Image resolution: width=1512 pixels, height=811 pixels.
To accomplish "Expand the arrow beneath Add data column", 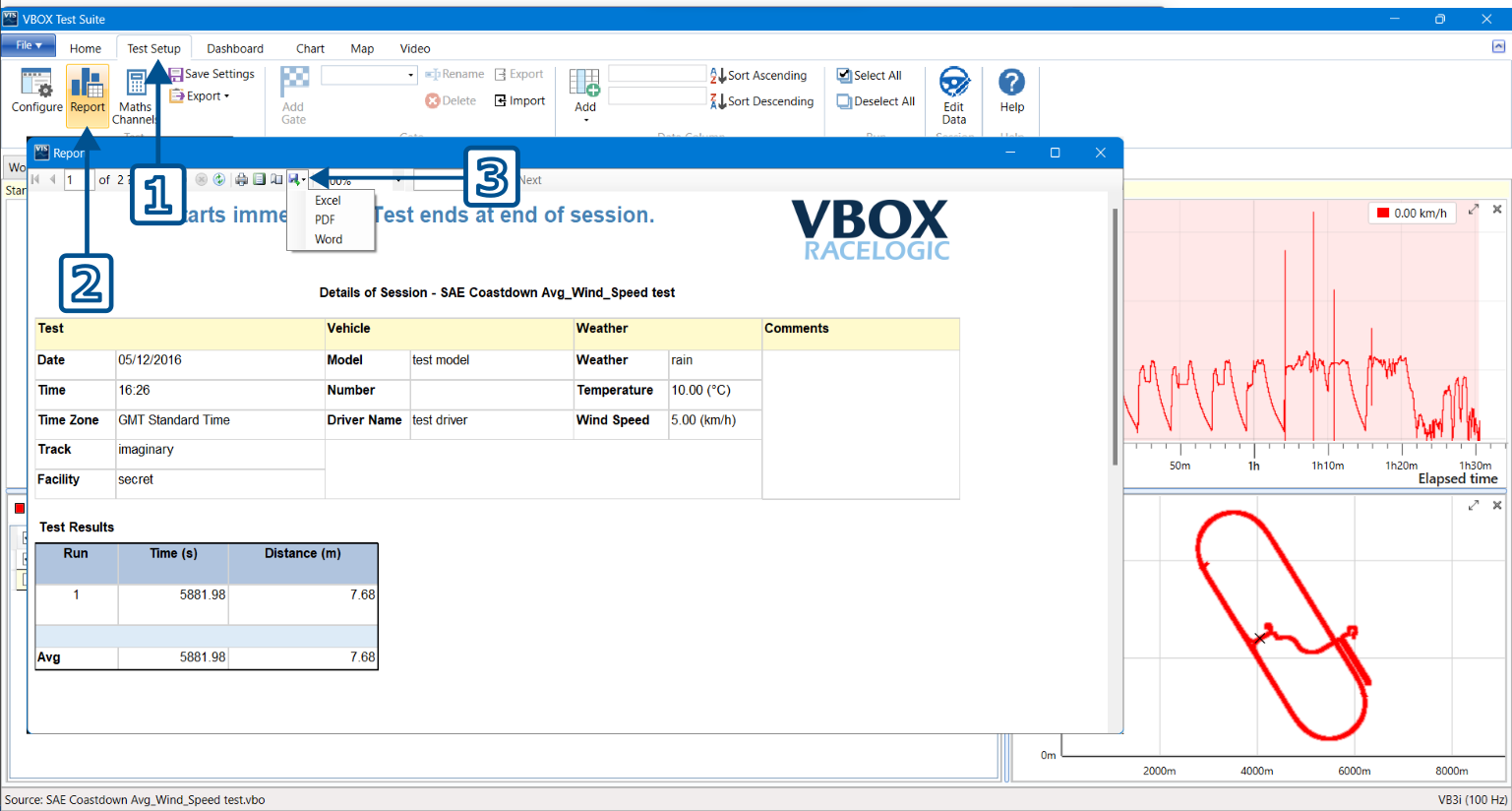I will pos(585,120).
